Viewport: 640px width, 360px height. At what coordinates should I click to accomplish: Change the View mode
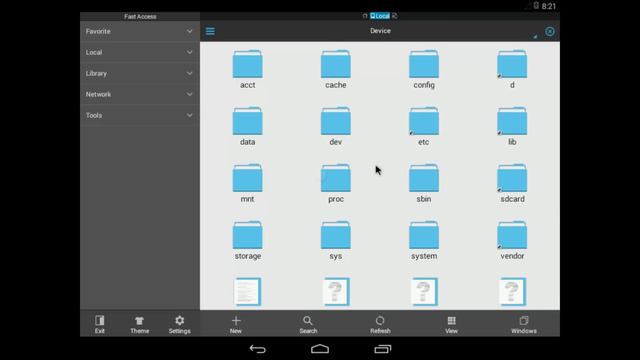pos(451,324)
